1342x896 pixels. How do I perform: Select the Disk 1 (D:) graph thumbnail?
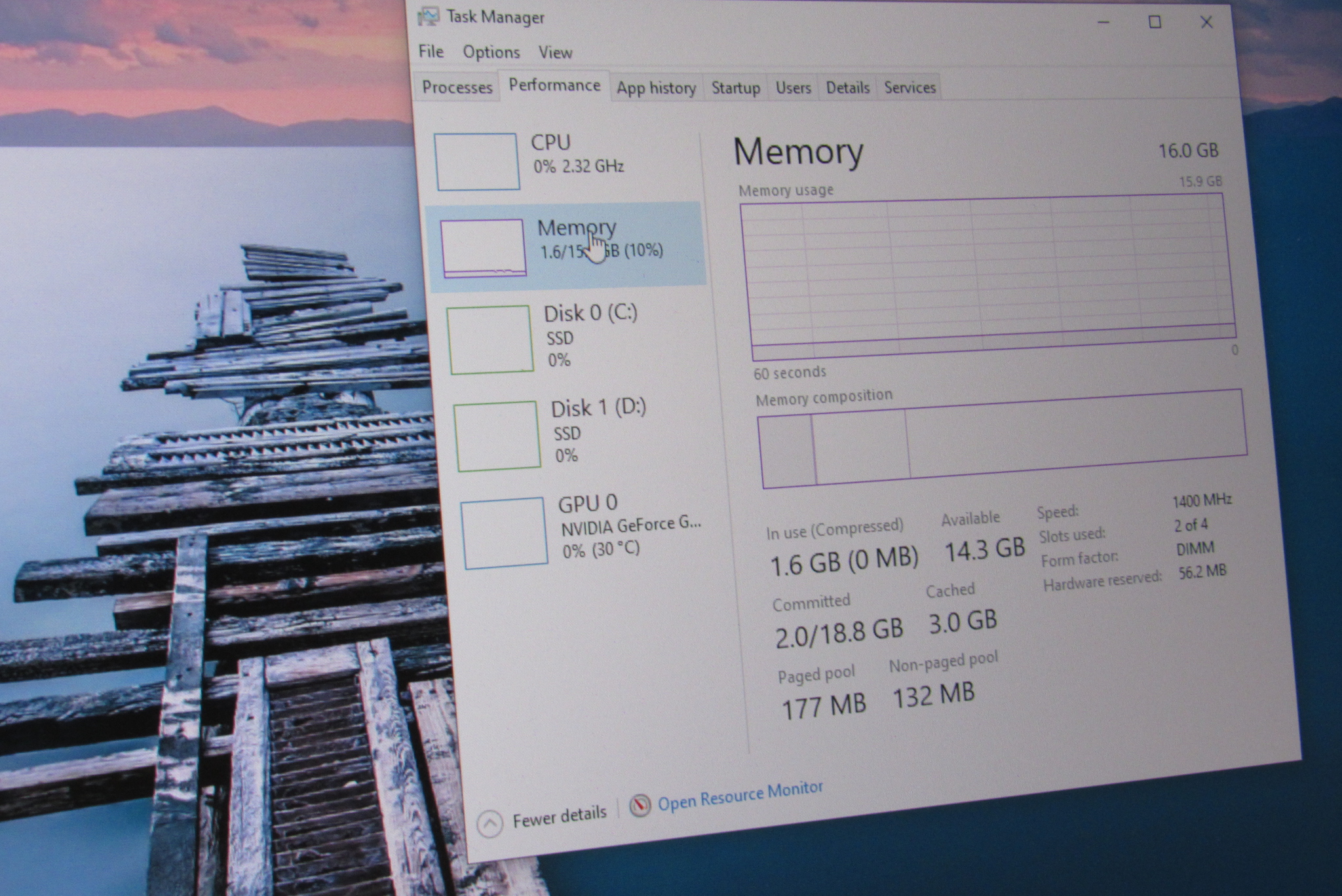pyautogui.click(x=497, y=436)
